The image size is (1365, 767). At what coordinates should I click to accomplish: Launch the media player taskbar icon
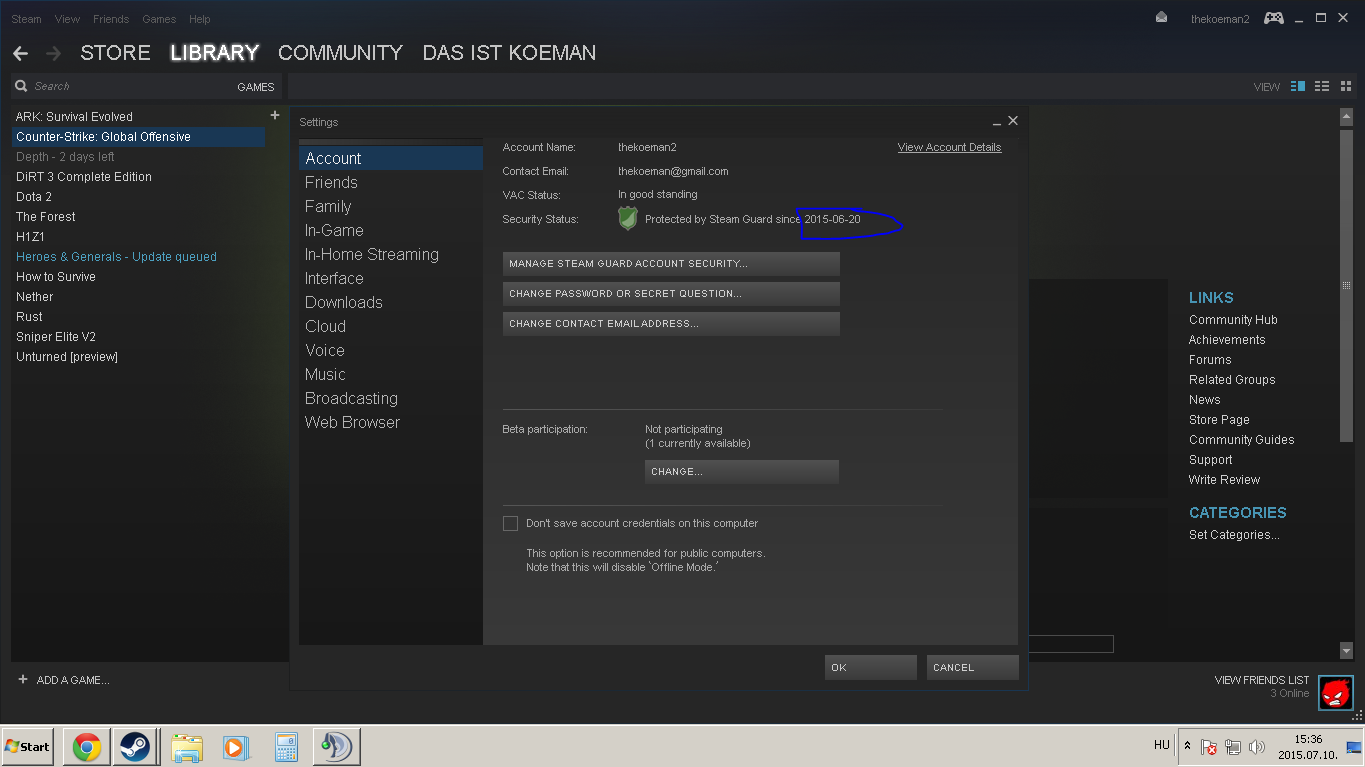(235, 747)
